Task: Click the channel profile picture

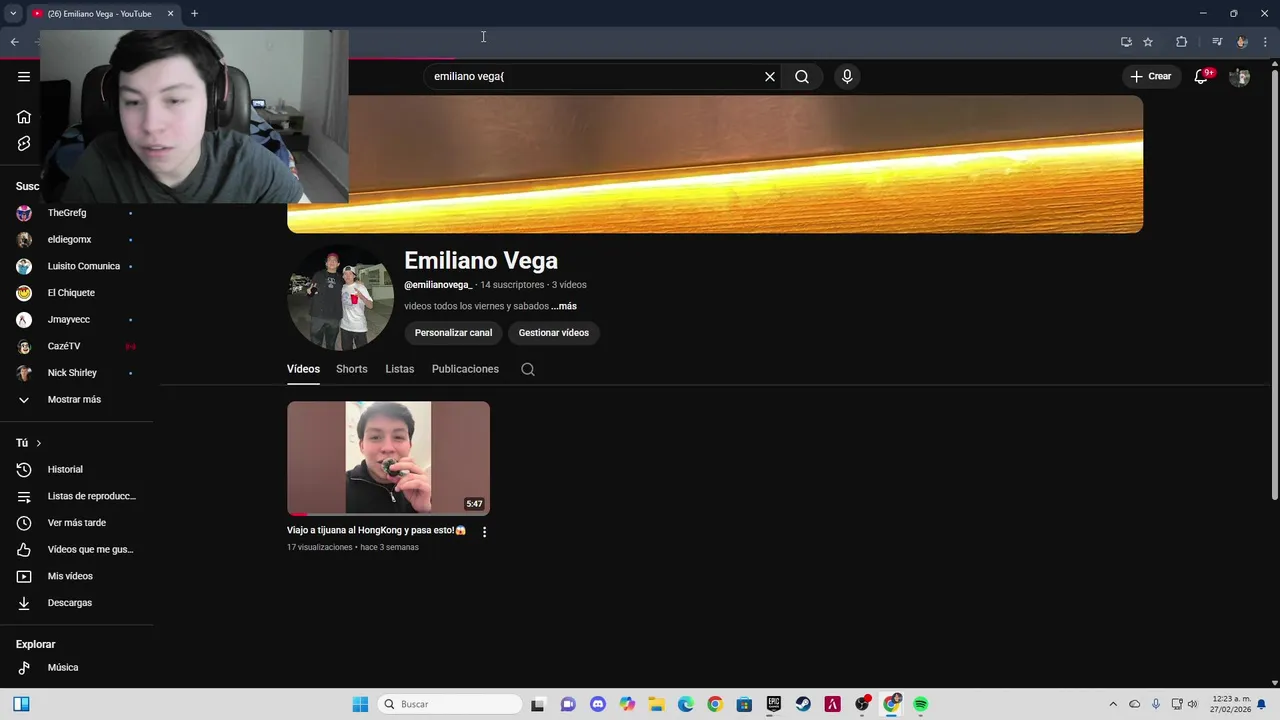Action: 341,299
